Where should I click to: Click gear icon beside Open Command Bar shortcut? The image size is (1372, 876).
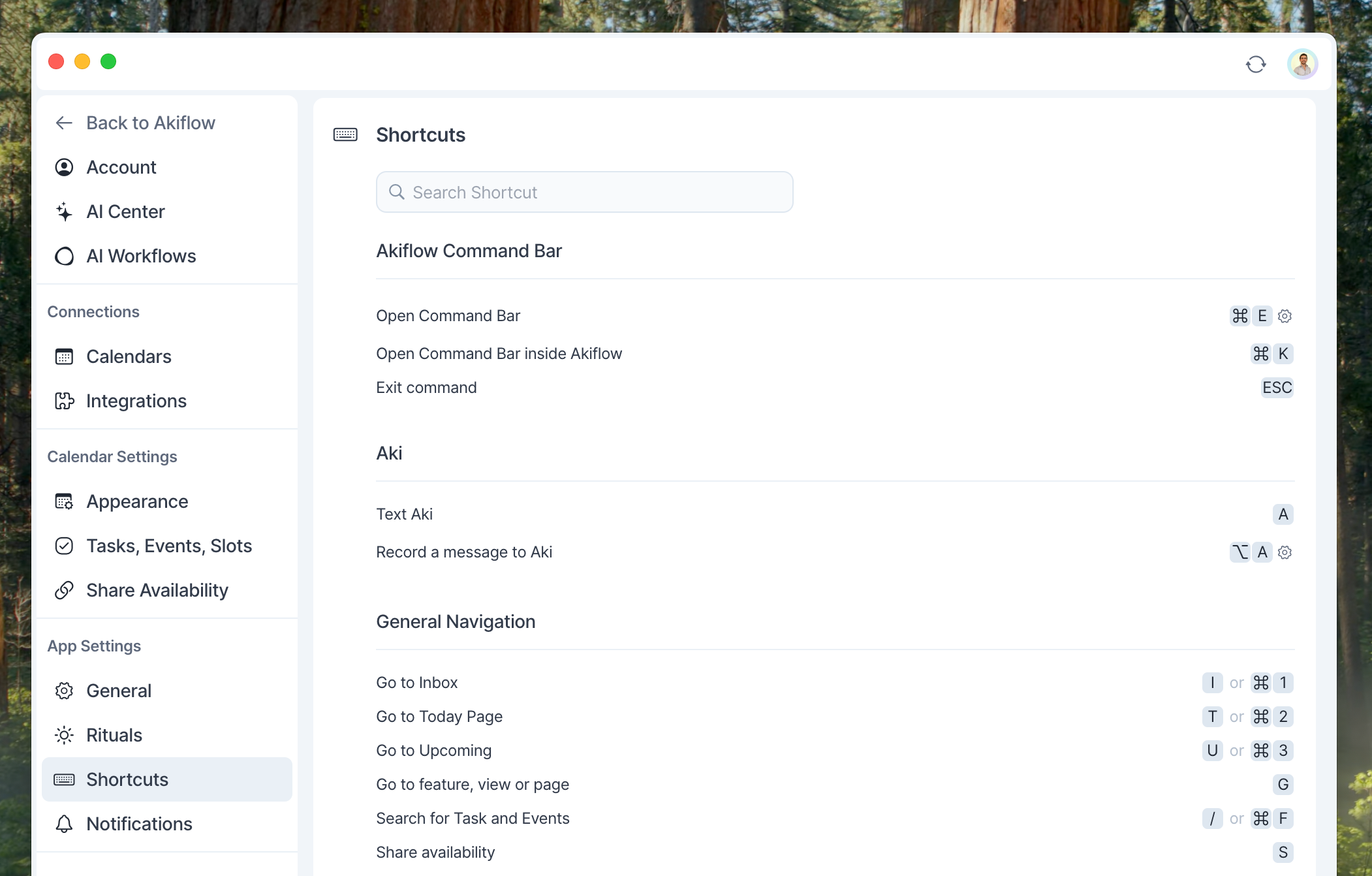pyautogui.click(x=1285, y=316)
